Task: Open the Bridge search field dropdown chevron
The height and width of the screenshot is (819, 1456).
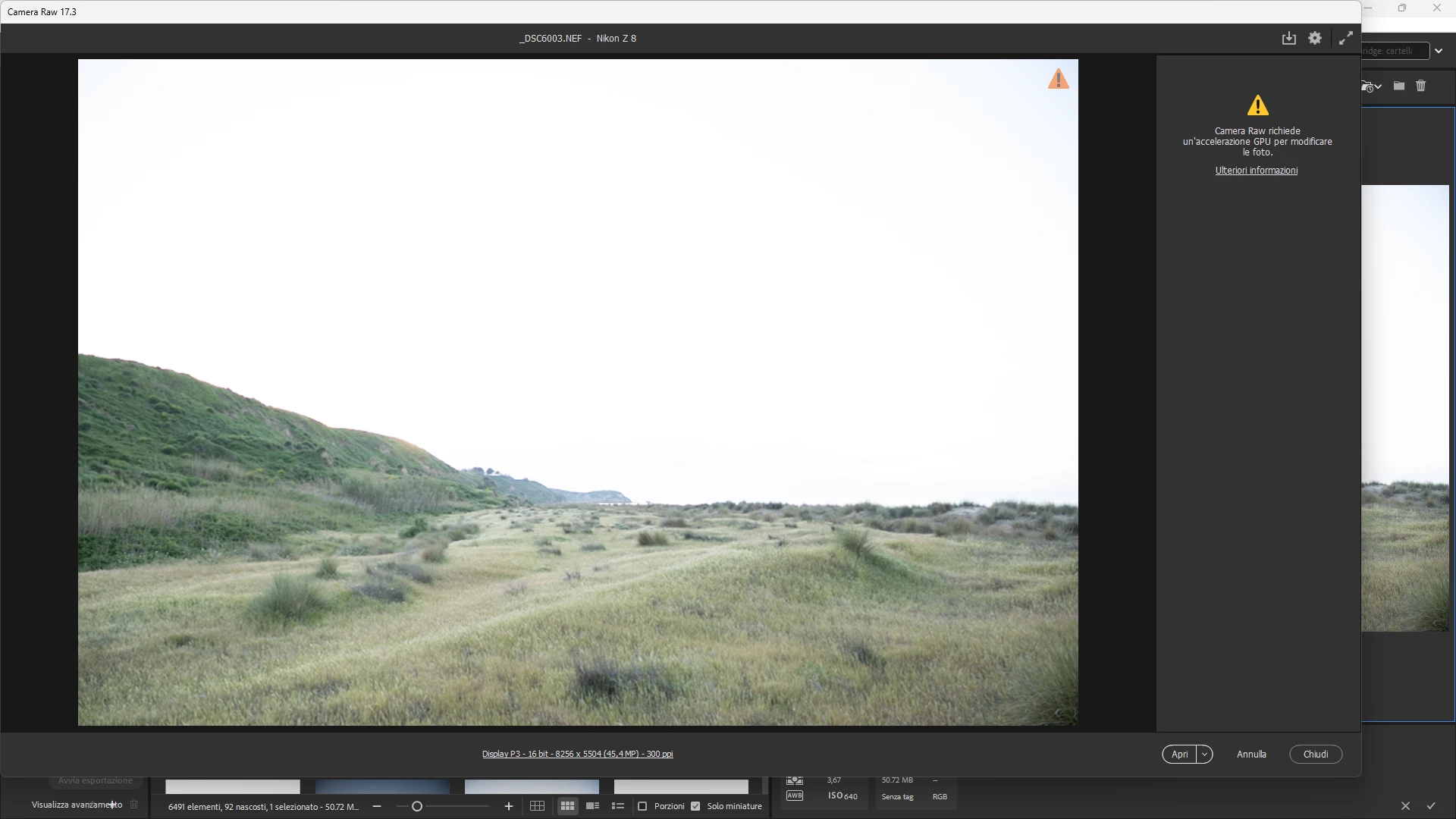Action: (x=1439, y=51)
